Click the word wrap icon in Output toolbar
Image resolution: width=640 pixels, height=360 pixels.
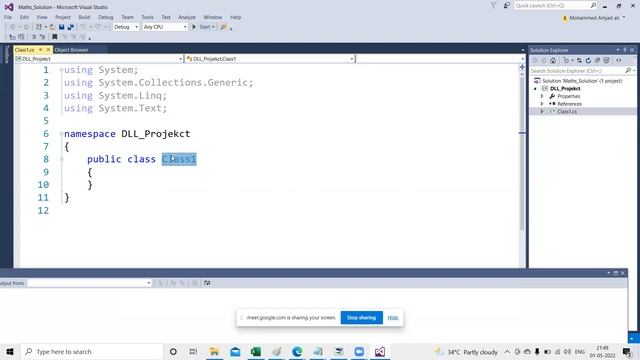(207, 283)
